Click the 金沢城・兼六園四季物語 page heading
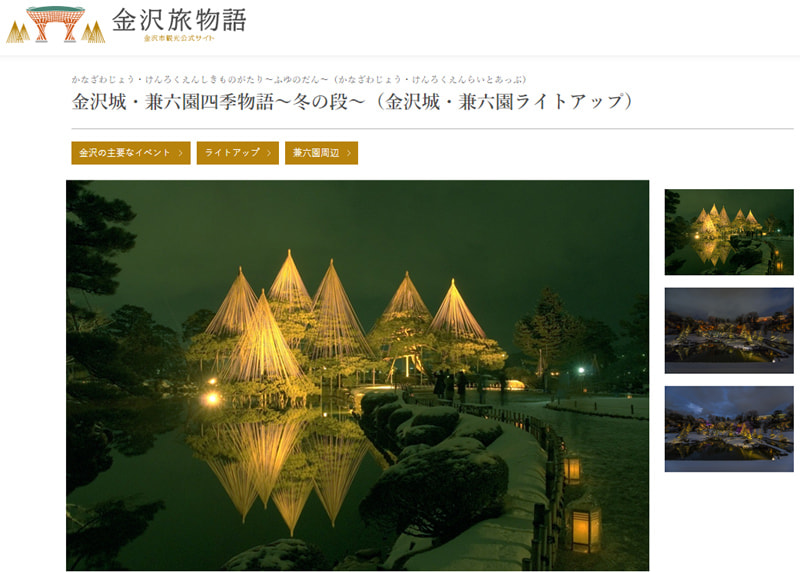Image resolution: width=800 pixels, height=572 pixels. [353, 102]
